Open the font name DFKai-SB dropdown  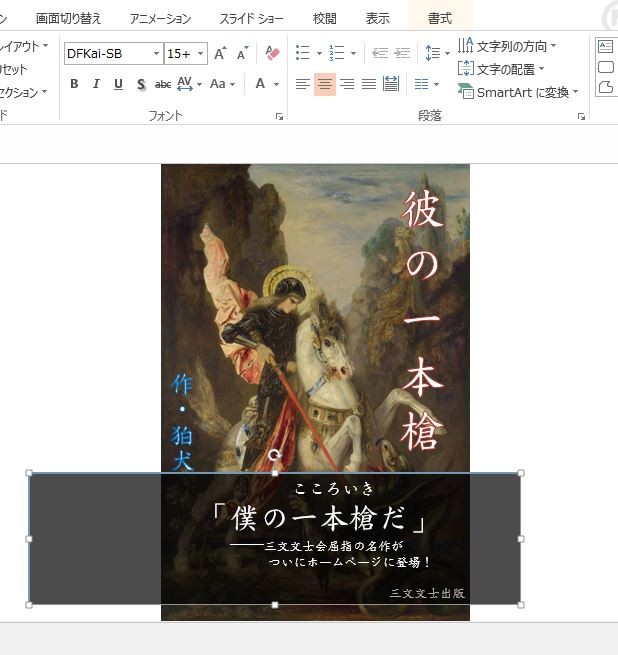156,53
